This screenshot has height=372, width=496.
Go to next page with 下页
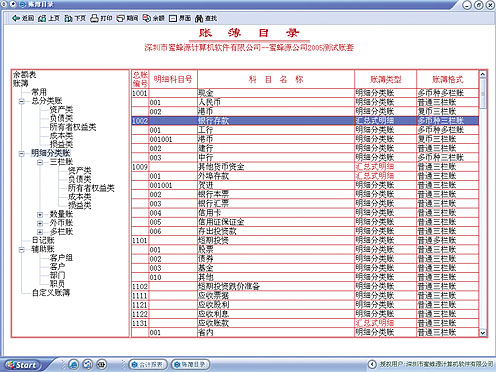pos(69,18)
